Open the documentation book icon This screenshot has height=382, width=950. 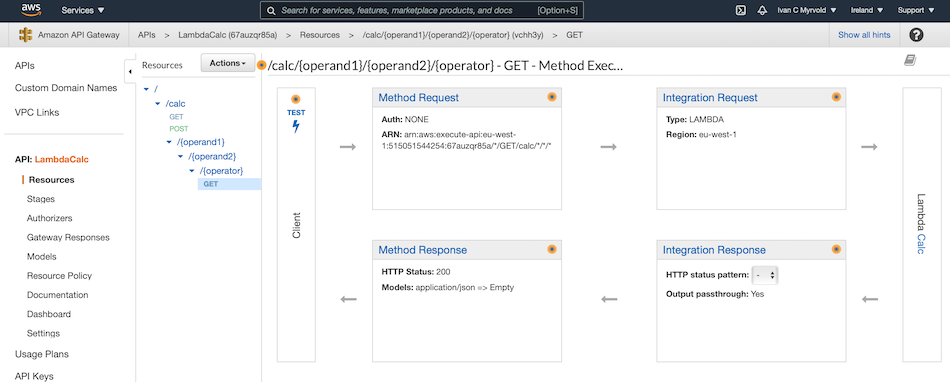[x=910, y=60]
